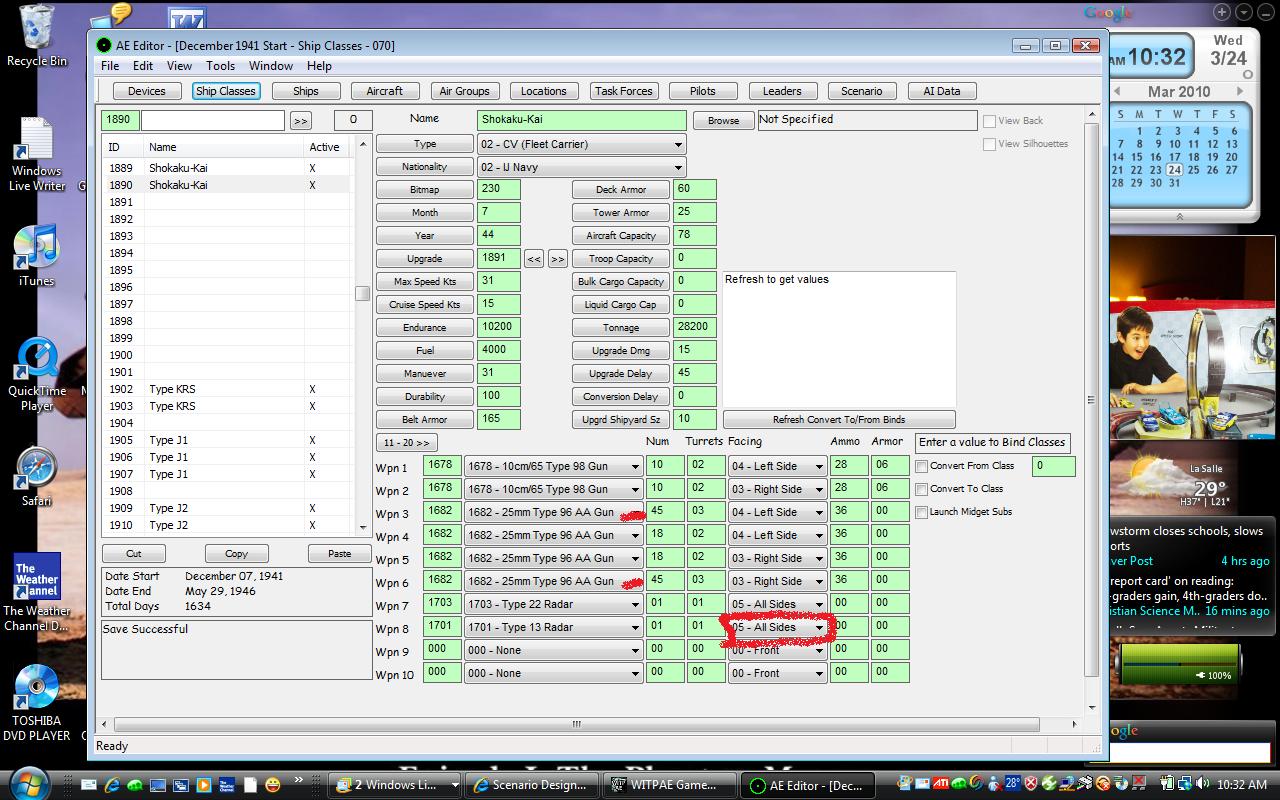The height and width of the screenshot is (800, 1280).
Task: Click the Browse button
Action: [723, 120]
